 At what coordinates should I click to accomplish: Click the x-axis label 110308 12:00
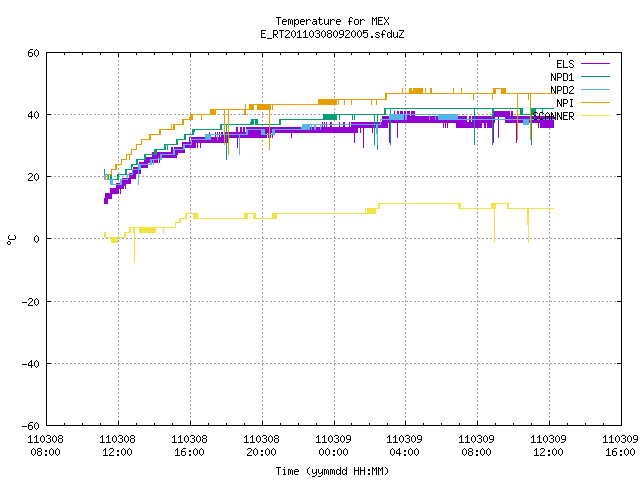[x=118, y=446]
